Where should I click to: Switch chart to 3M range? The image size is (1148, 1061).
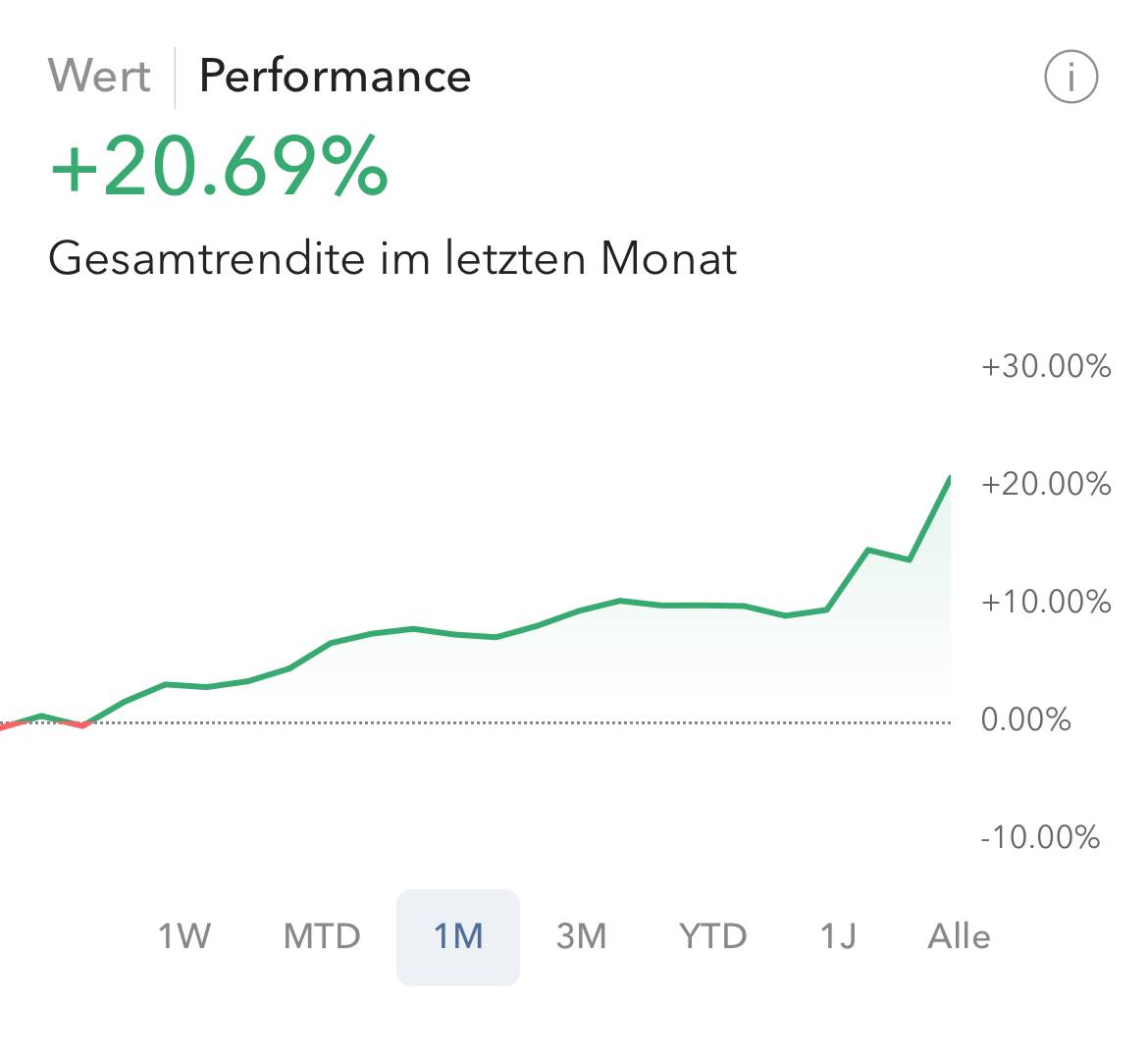[581, 936]
